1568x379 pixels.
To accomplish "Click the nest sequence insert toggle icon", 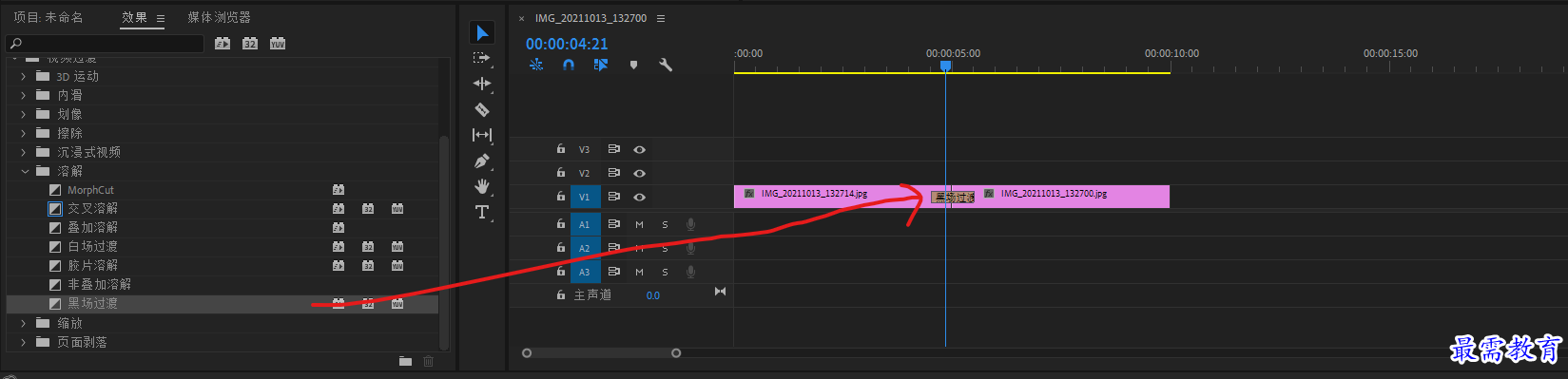I will pyautogui.click(x=536, y=65).
